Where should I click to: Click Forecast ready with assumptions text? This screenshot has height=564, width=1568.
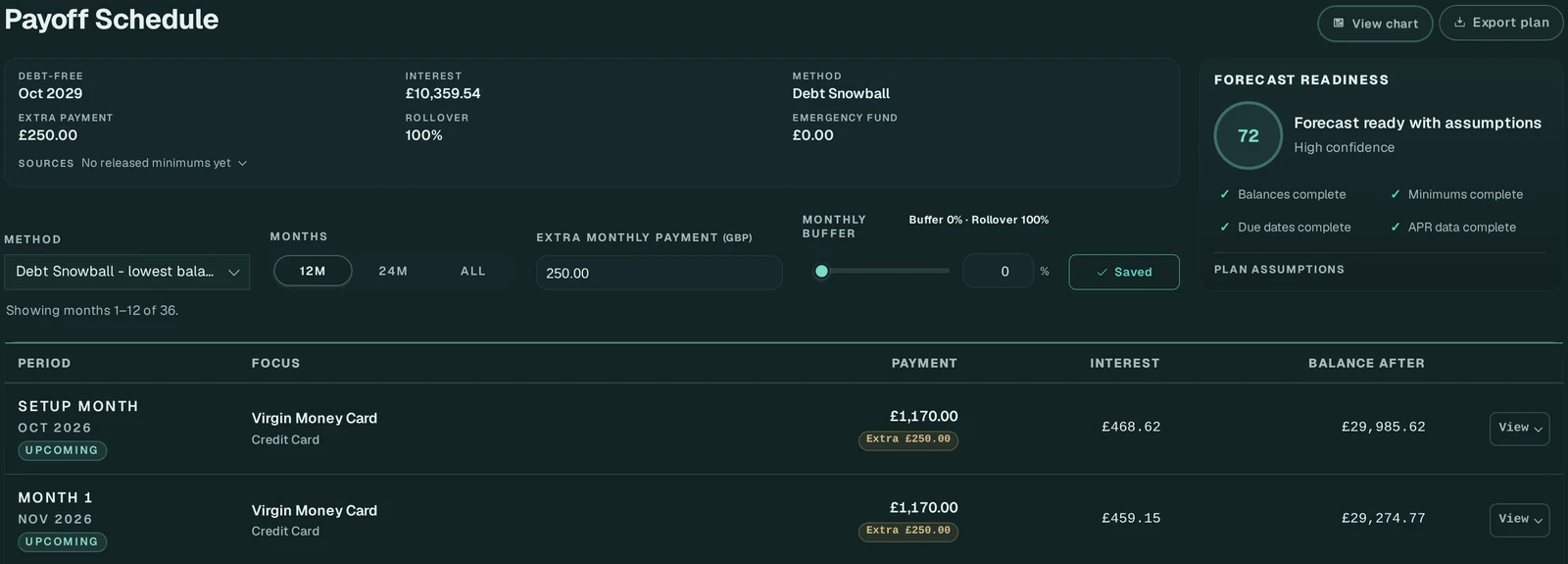[1417, 123]
